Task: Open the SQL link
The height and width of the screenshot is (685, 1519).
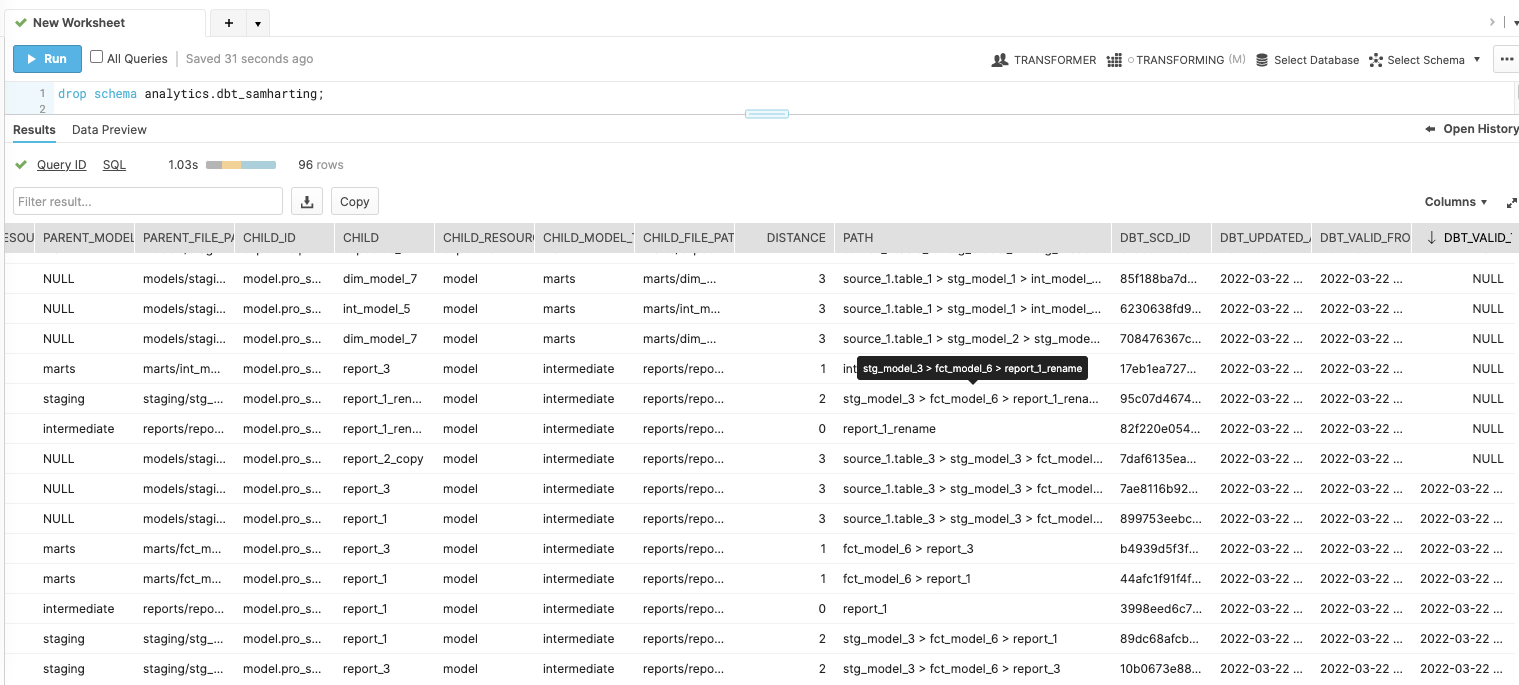Action: click(114, 164)
